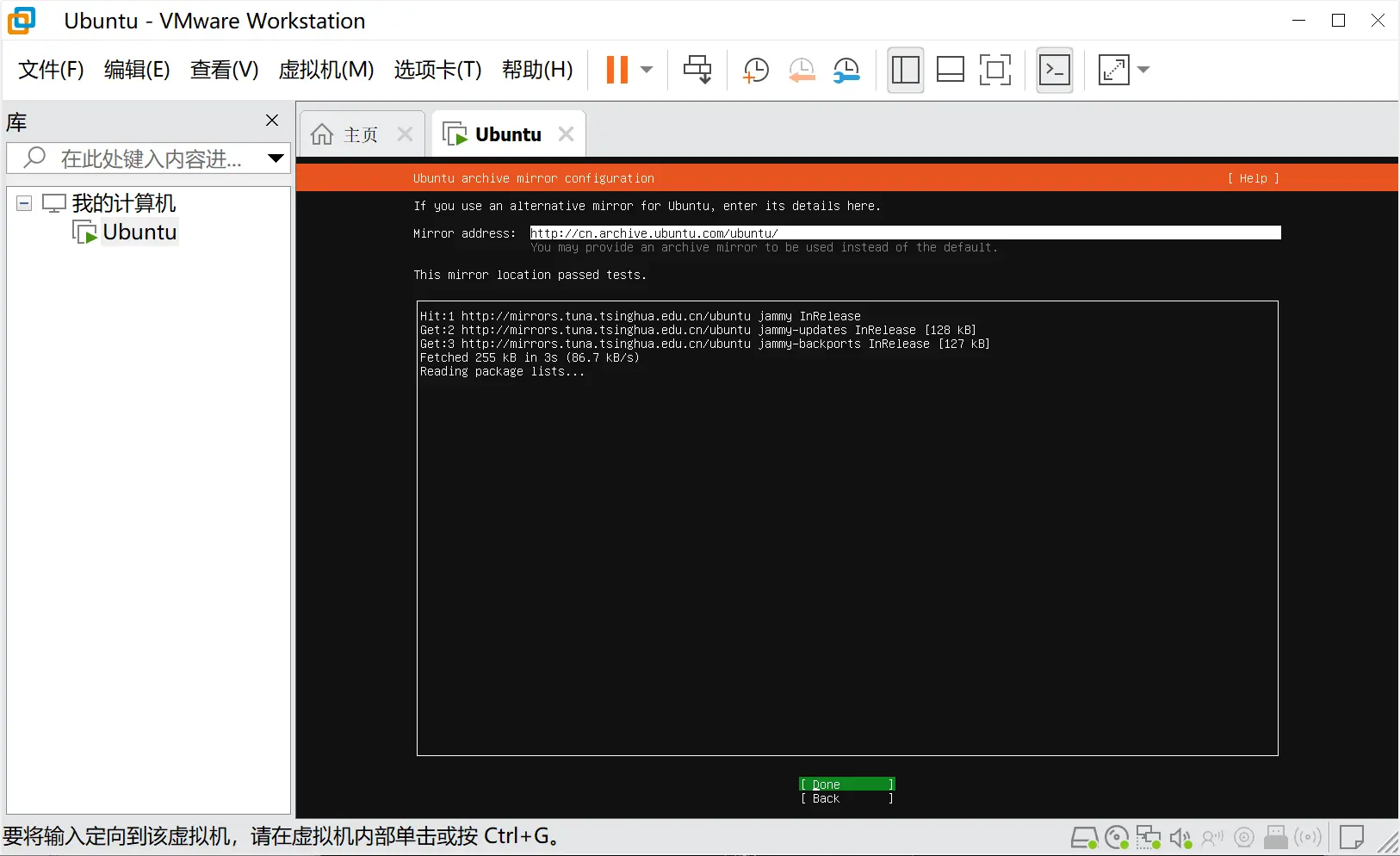Screen dimensions: 1400x856
Task: Click the Get:3 jammy-backports log line
Action: [x=705, y=344]
